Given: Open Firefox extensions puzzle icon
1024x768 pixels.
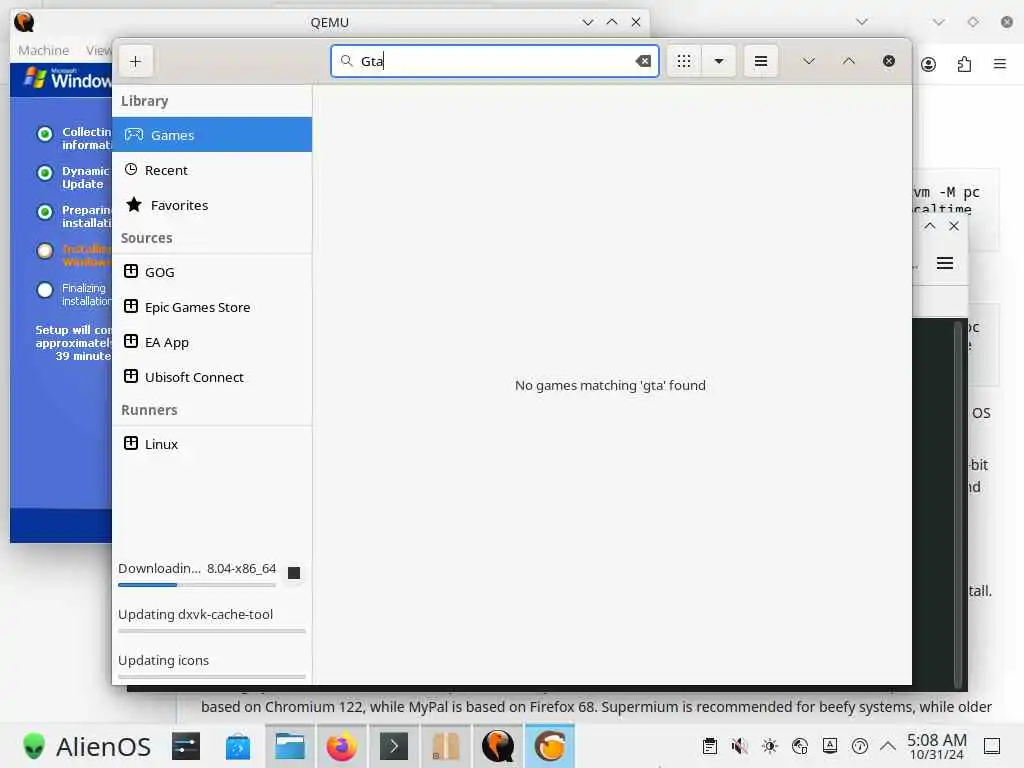Looking at the screenshot, I should coord(964,64).
